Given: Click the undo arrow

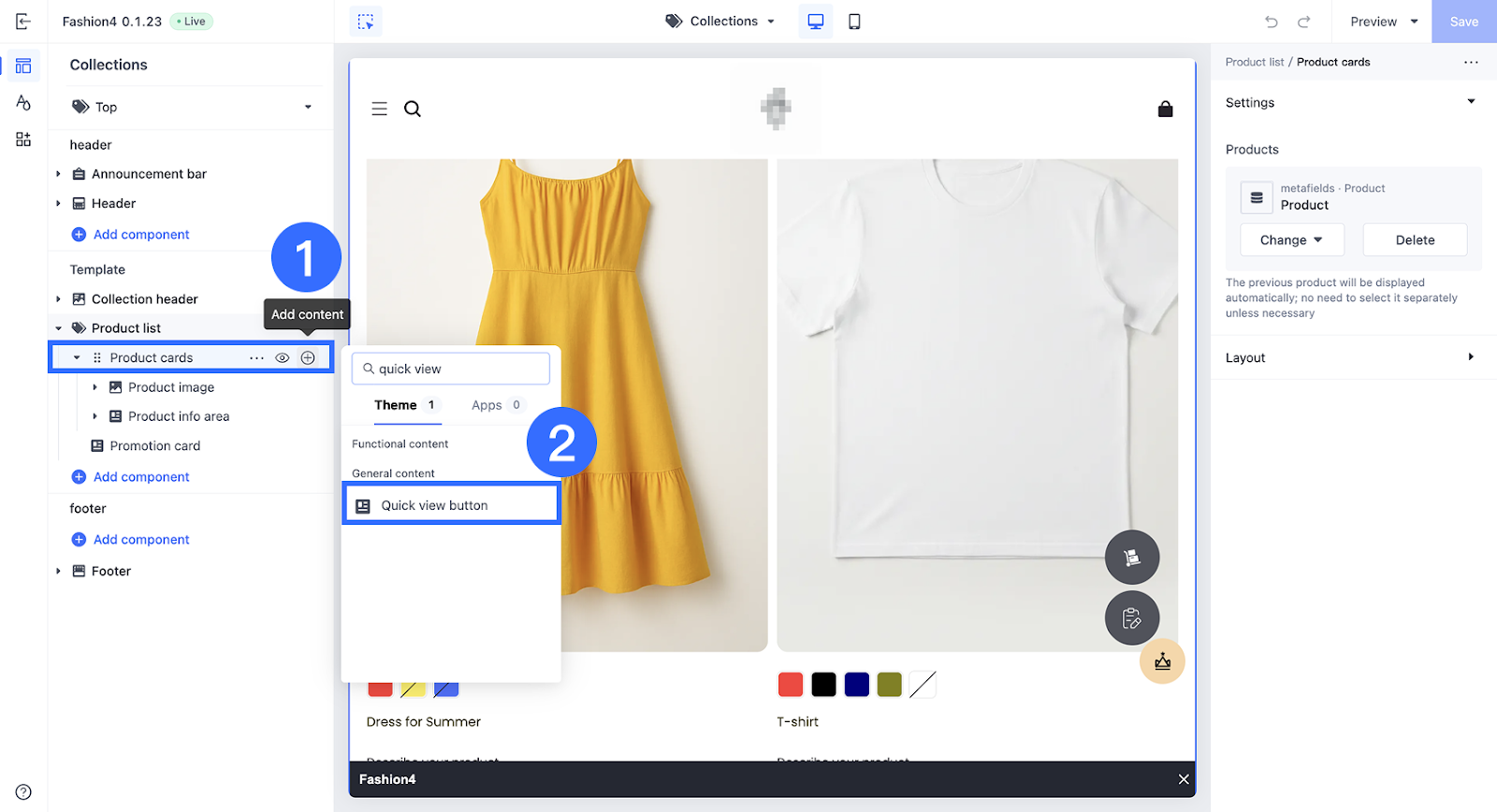Looking at the screenshot, I should (x=1271, y=22).
